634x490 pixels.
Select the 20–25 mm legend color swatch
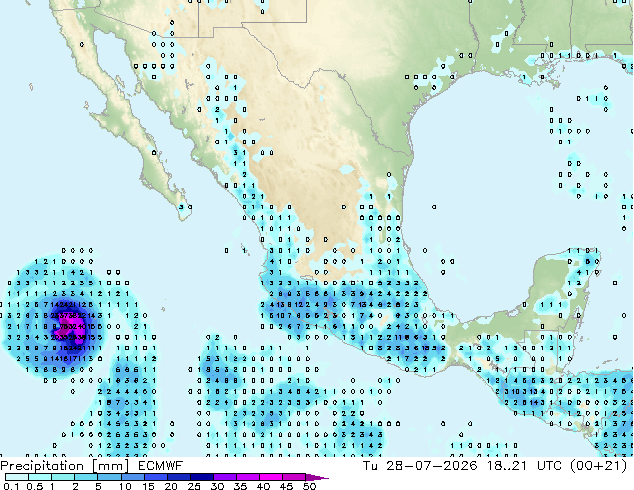[179, 477]
